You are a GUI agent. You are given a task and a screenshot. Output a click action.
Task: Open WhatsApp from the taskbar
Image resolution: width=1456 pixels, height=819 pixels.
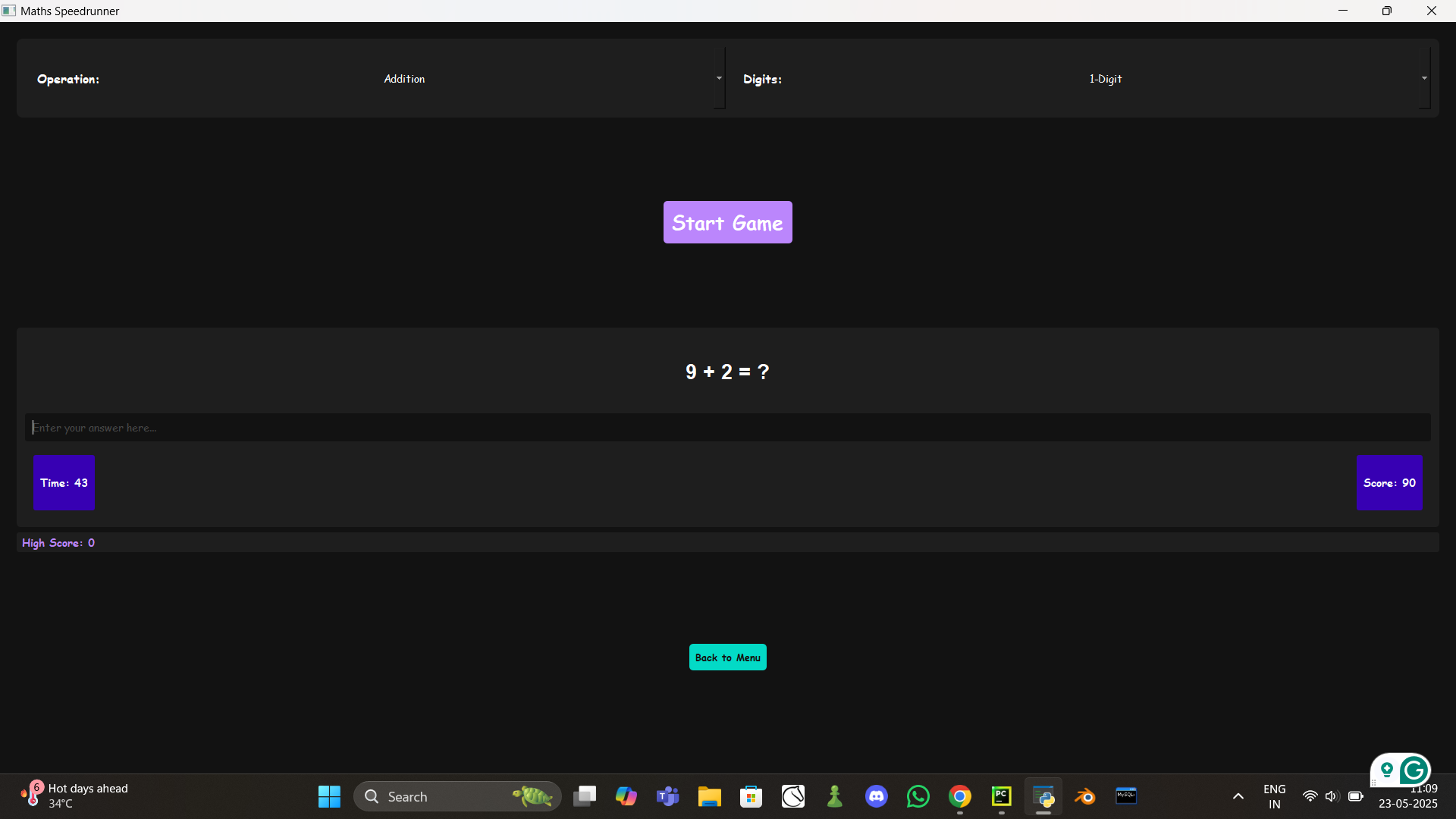pos(918,796)
